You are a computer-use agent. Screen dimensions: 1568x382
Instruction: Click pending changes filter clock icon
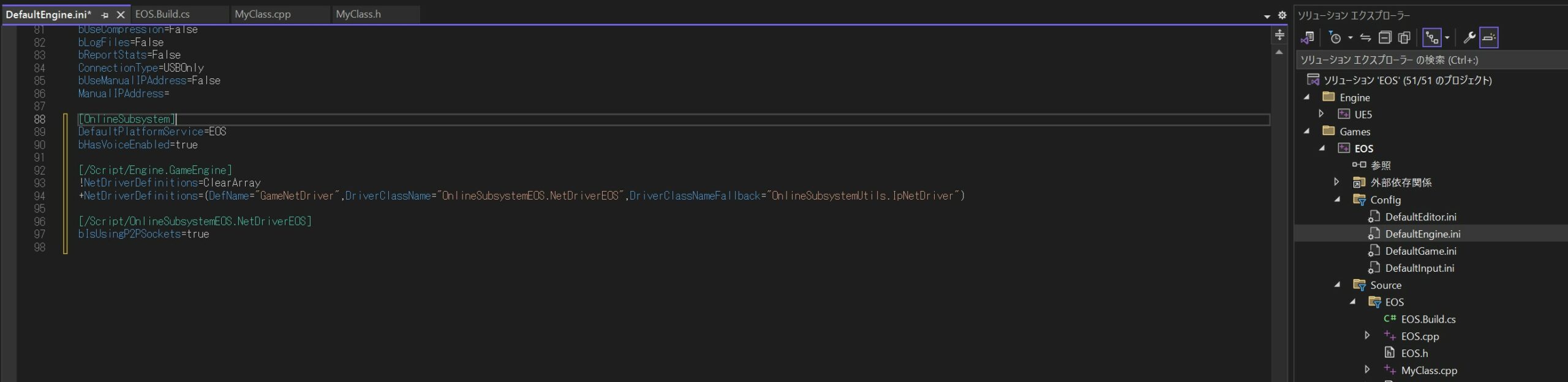tap(1335, 38)
